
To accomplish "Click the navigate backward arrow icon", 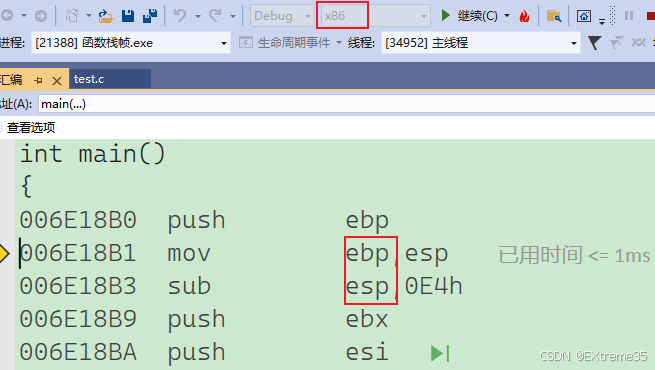I will [x=6, y=16].
